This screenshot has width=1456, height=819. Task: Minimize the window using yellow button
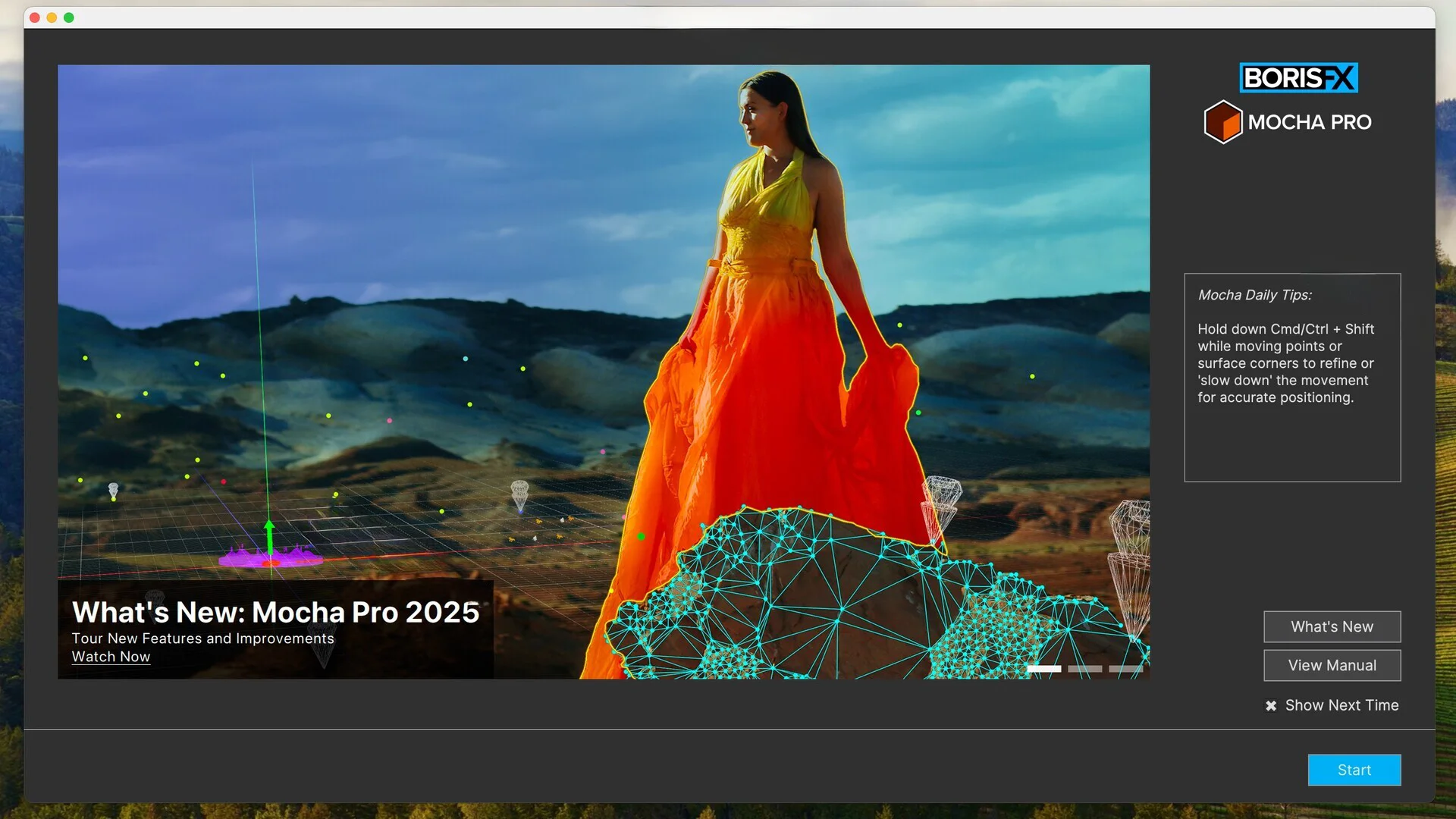coord(52,17)
